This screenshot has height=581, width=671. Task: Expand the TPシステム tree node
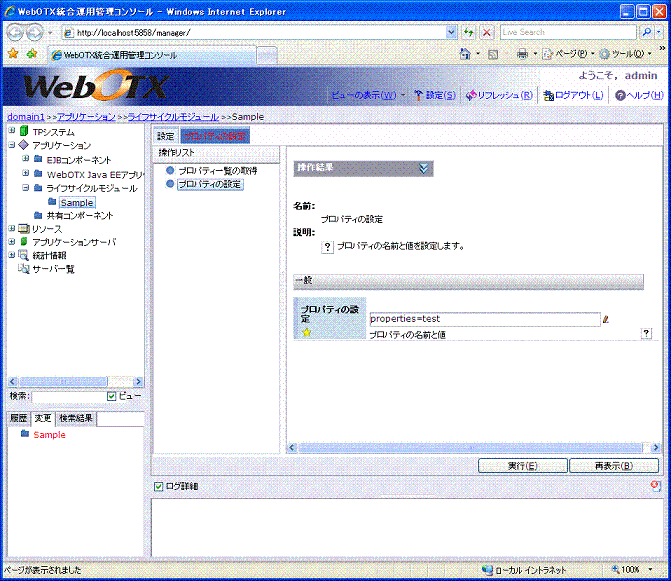click(11, 131)
